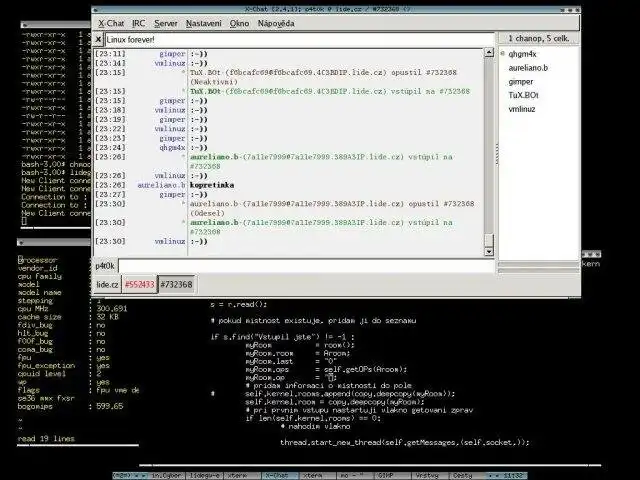Click the self.kernel.rooms.append code line

(x=350, y=394)
